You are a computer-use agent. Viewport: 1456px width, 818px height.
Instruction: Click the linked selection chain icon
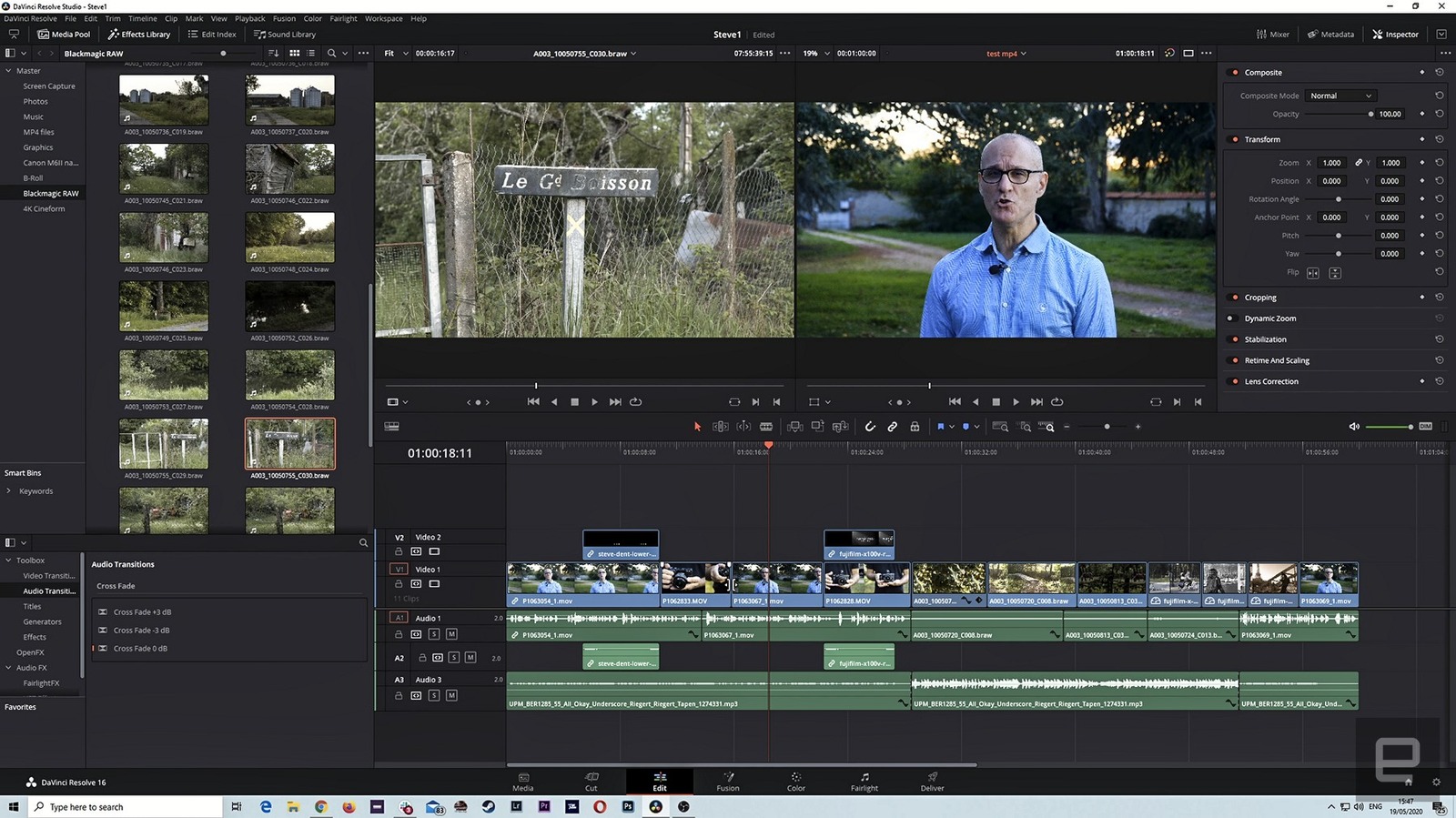pos(893,427)
